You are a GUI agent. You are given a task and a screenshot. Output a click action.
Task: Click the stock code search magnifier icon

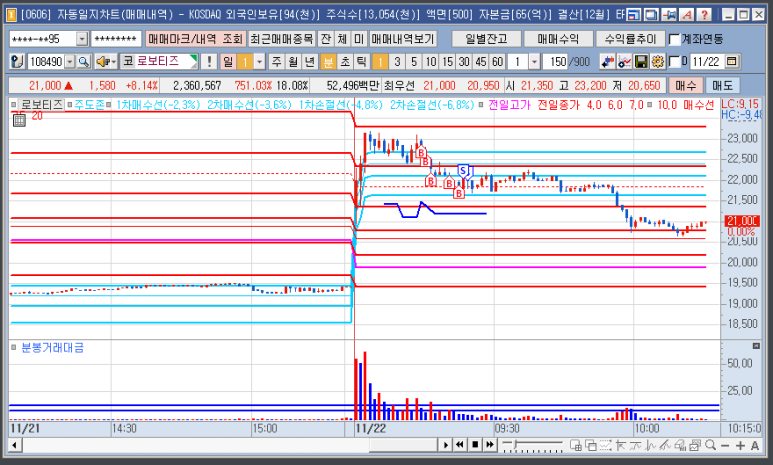84,62
